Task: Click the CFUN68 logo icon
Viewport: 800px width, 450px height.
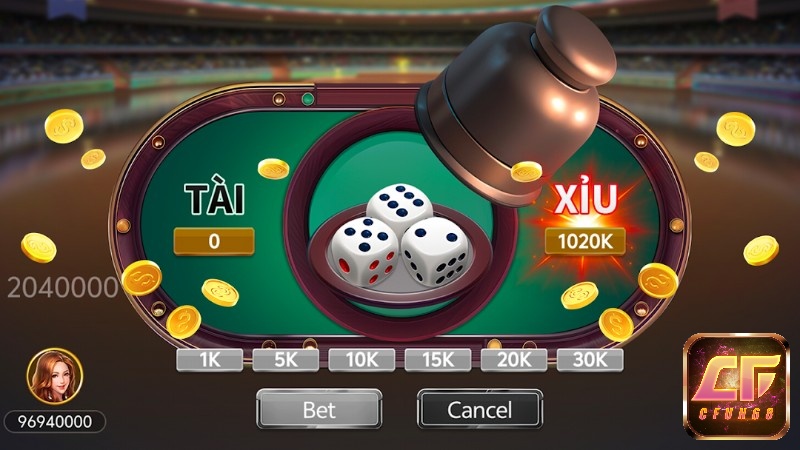Action: (736, 386)
